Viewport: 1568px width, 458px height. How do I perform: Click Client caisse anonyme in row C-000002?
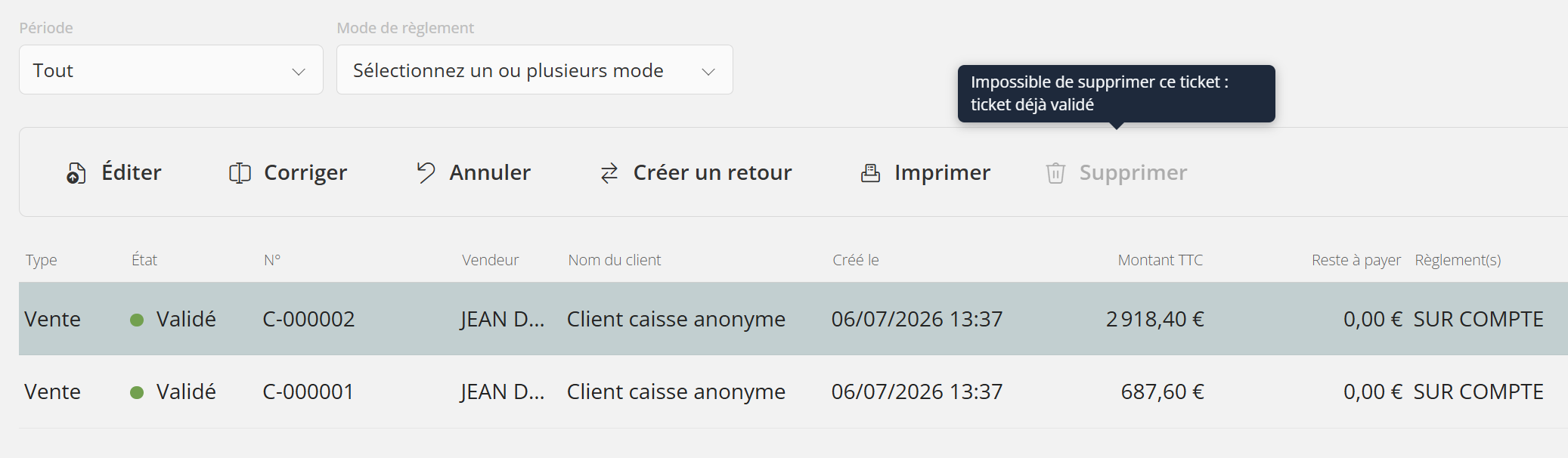[676, 320]
